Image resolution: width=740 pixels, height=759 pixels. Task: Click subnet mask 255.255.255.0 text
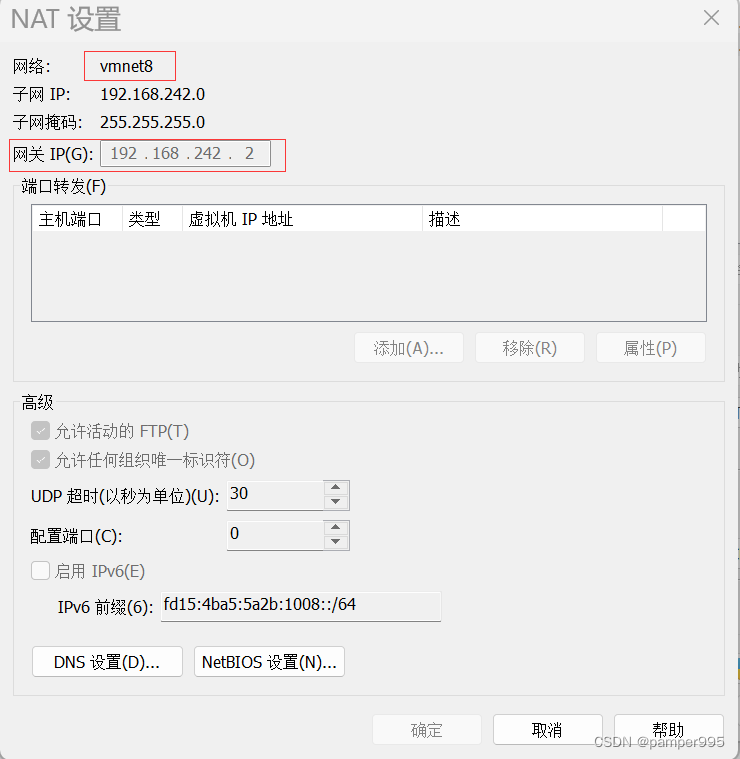click(152, 122)
